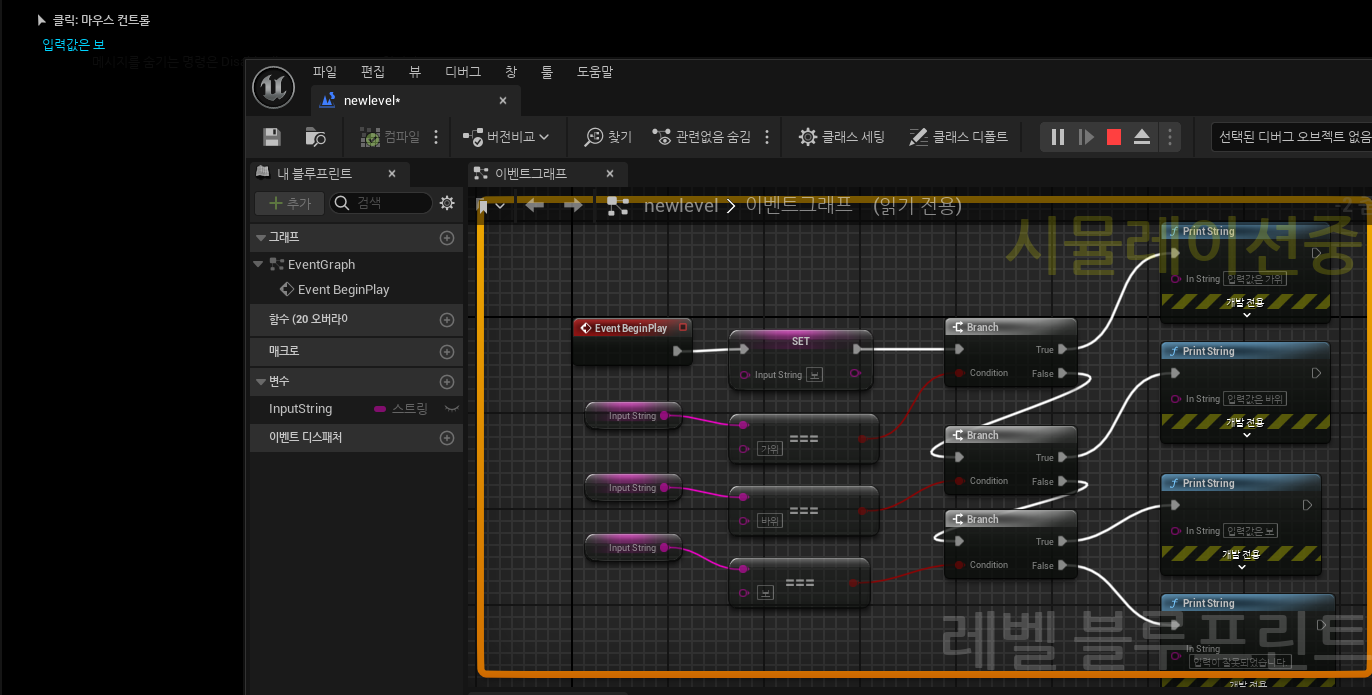Add a new variable in 변수 section
The image size is (1372, 695).
[x=447, y=382]
